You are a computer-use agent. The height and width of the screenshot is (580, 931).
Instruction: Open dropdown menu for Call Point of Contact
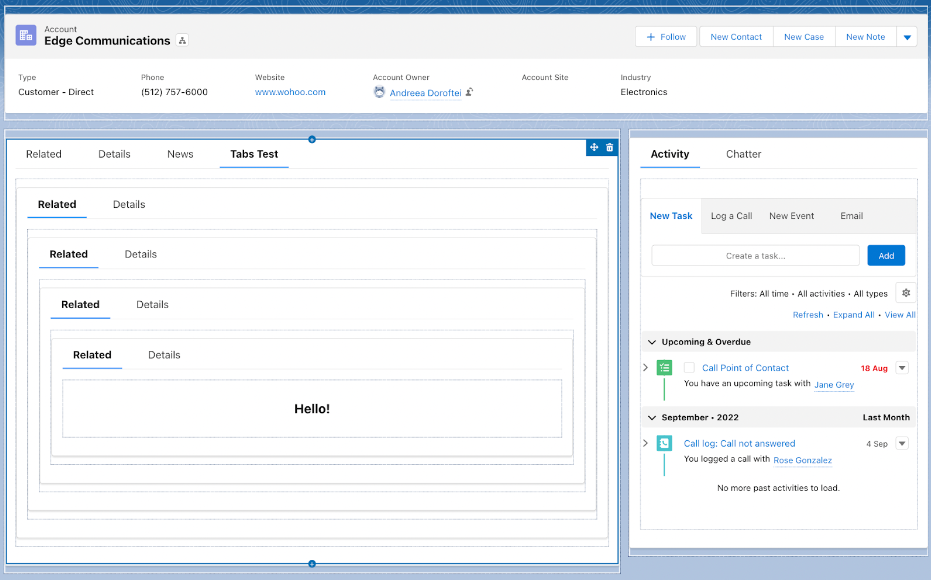click(902, 367)
